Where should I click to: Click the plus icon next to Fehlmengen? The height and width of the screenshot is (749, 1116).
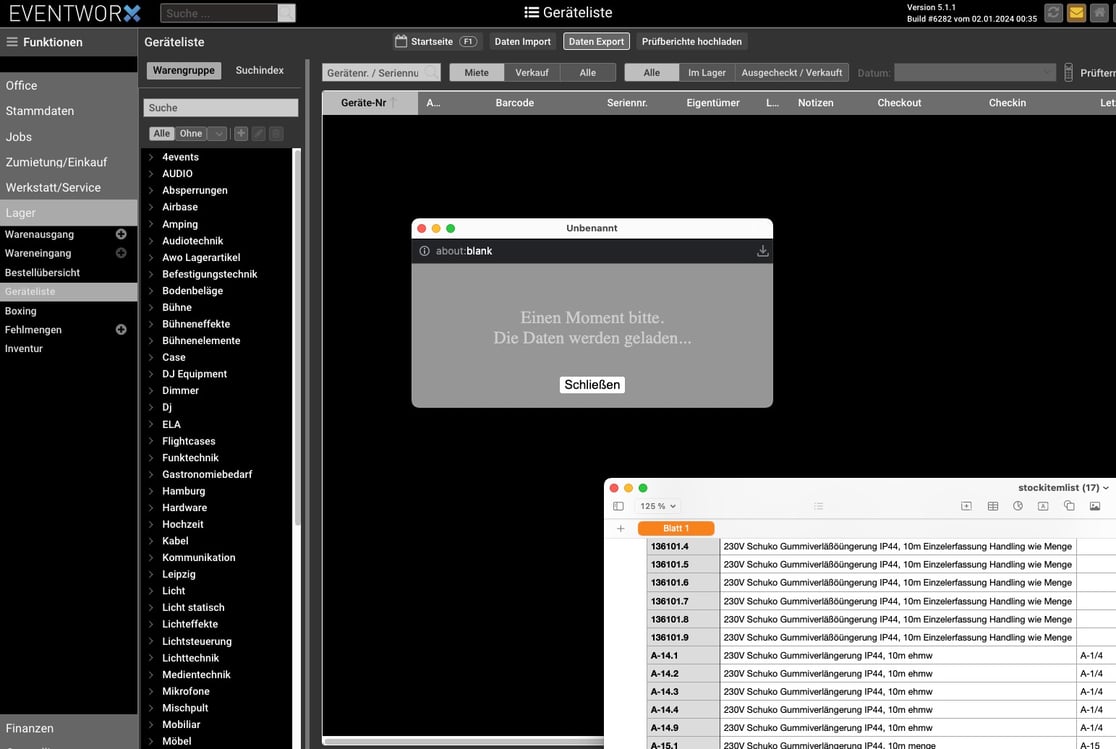click(121, 330)
